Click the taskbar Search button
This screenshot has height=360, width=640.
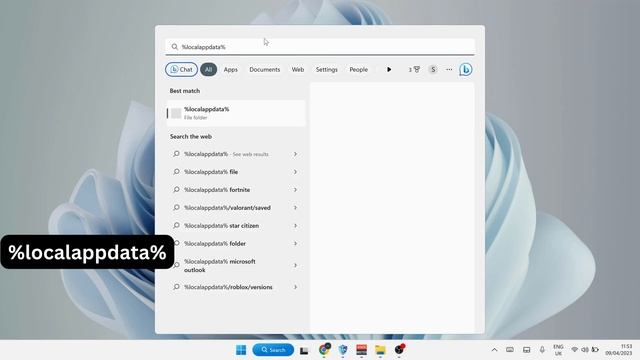click(273, 350)
